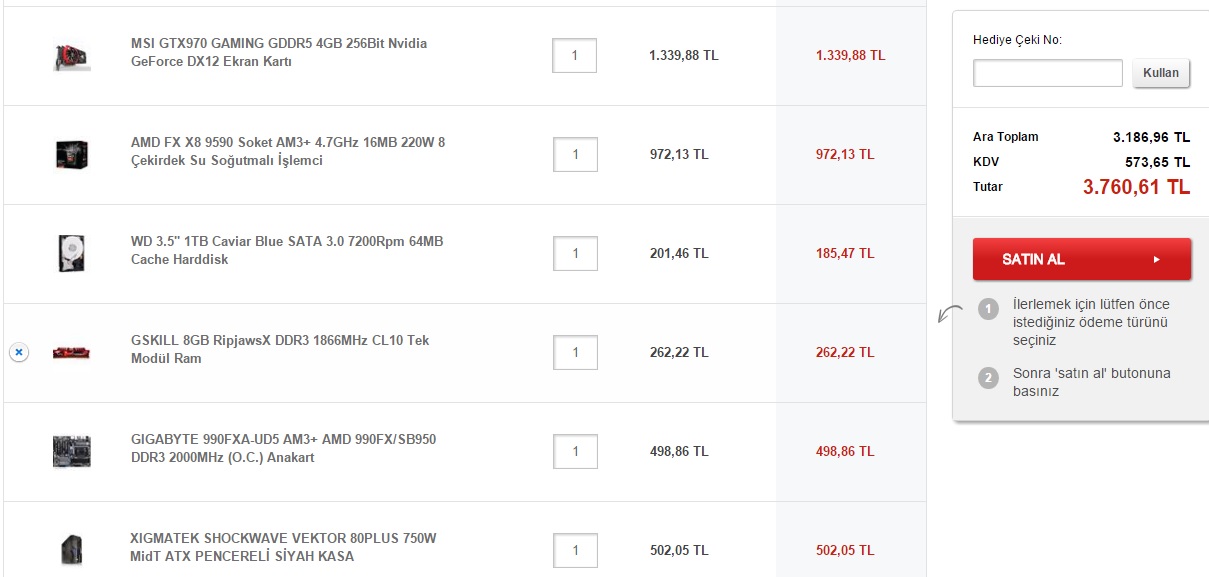Screen dimensions: 1209x577
Task: Click the arrow on the SATIN AL button
Action: point(1156,259)
